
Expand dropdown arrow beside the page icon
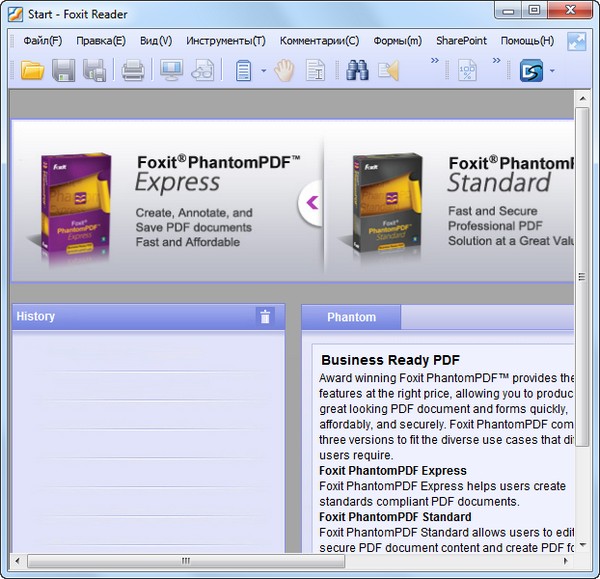pyautogui.click(x=263, y=71)
